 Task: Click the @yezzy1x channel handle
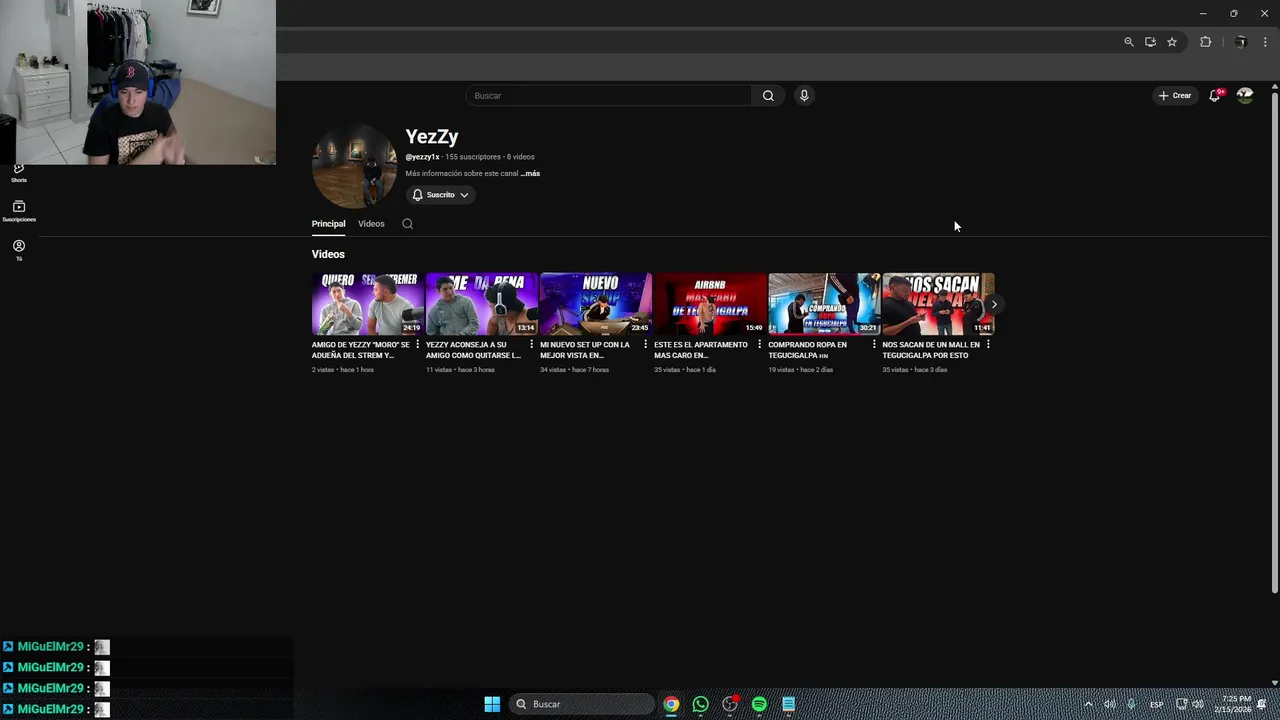point(422,157)
